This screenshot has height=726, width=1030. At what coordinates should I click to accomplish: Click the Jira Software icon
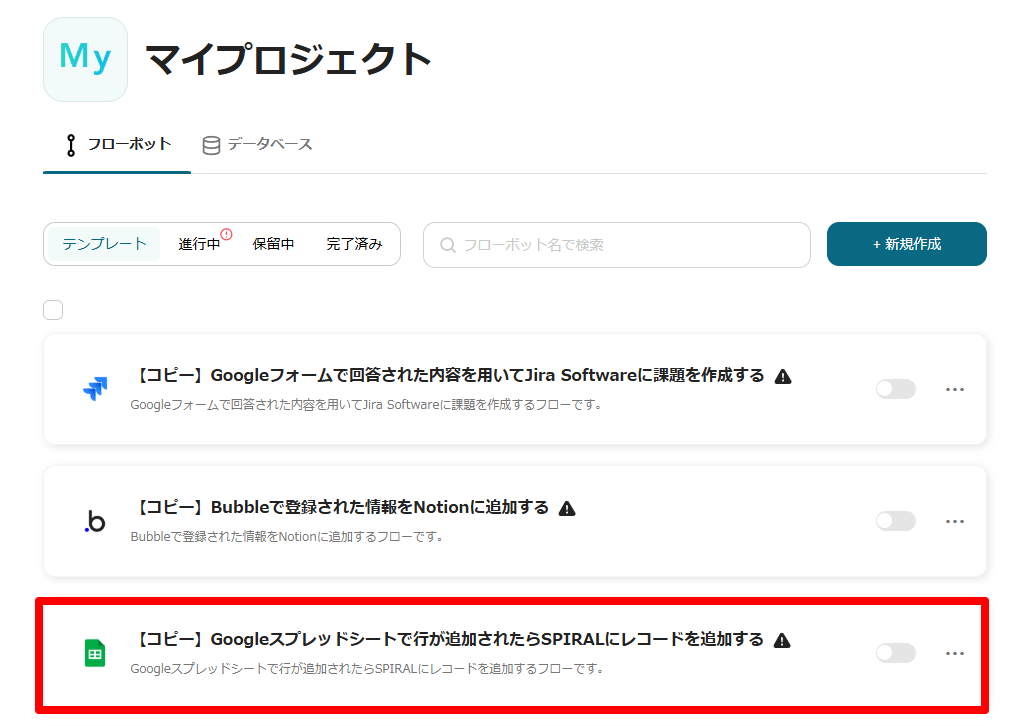click(95, 388)
